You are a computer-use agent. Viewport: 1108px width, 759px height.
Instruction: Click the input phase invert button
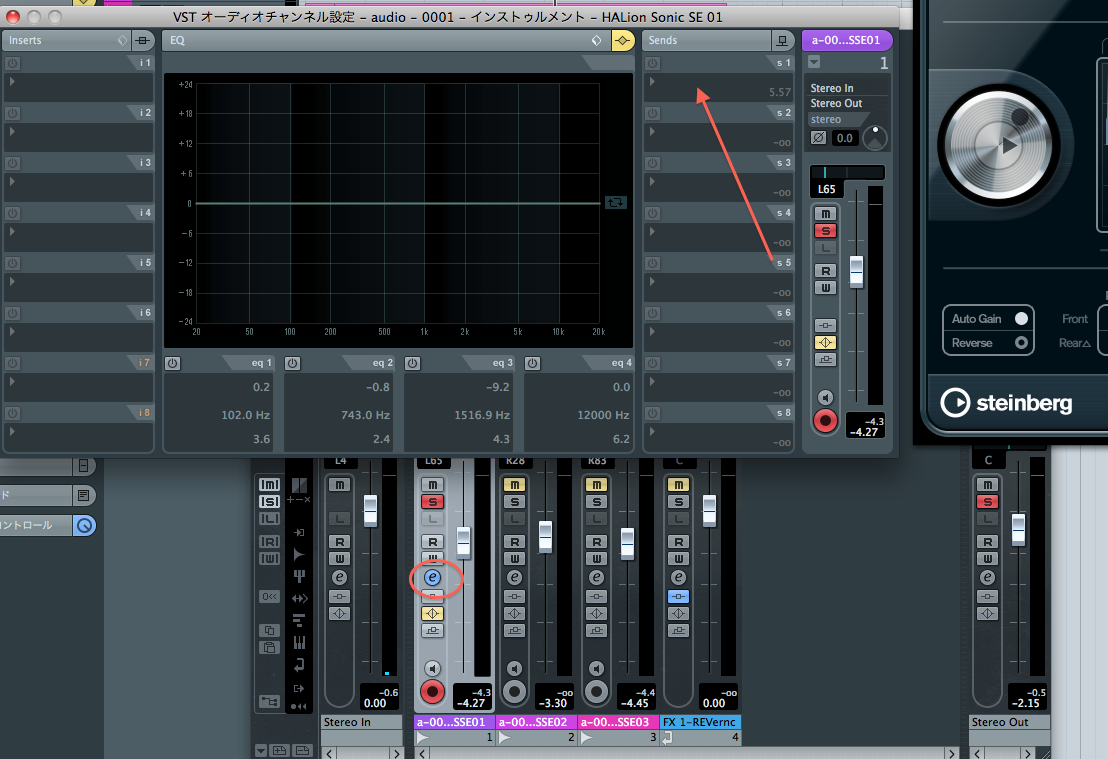(819, 138)
